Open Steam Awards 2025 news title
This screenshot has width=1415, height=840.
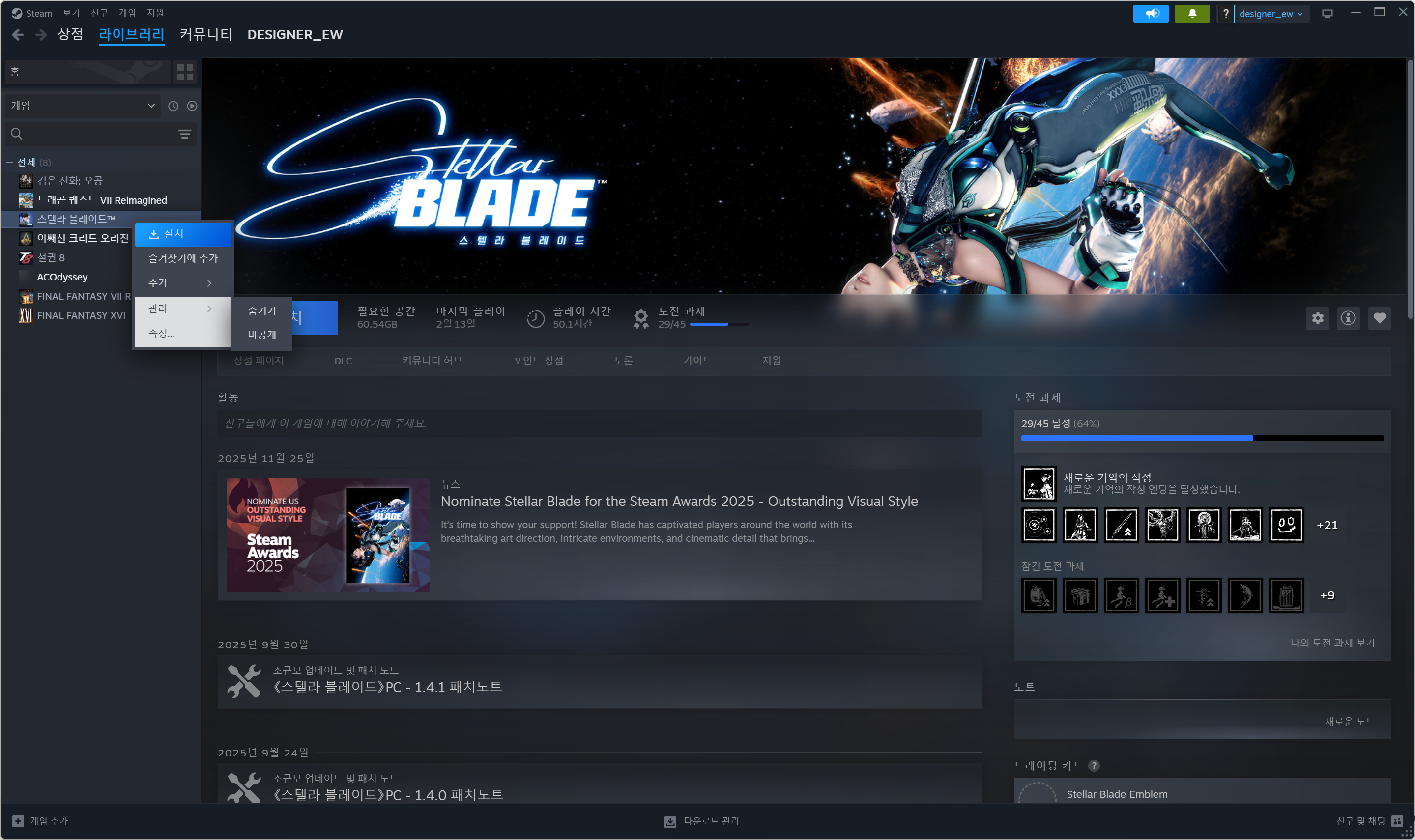679,502
